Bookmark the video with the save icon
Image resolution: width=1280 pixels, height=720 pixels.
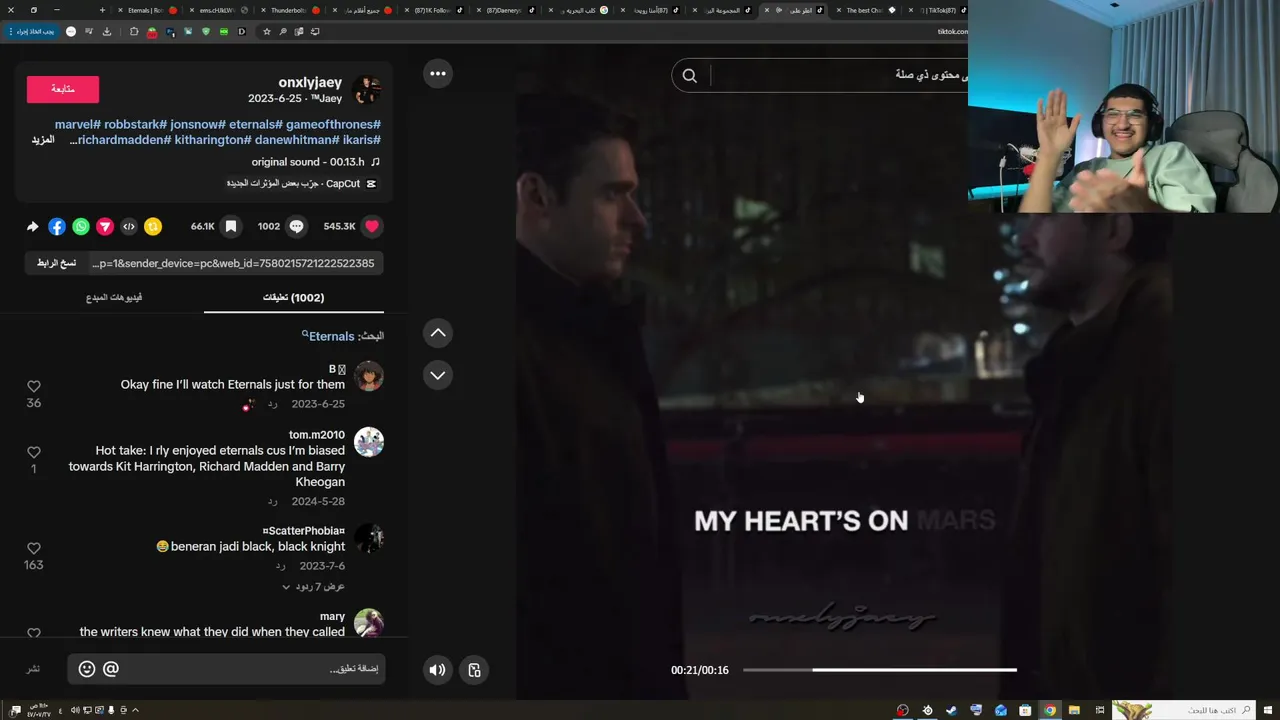(231, 226)
